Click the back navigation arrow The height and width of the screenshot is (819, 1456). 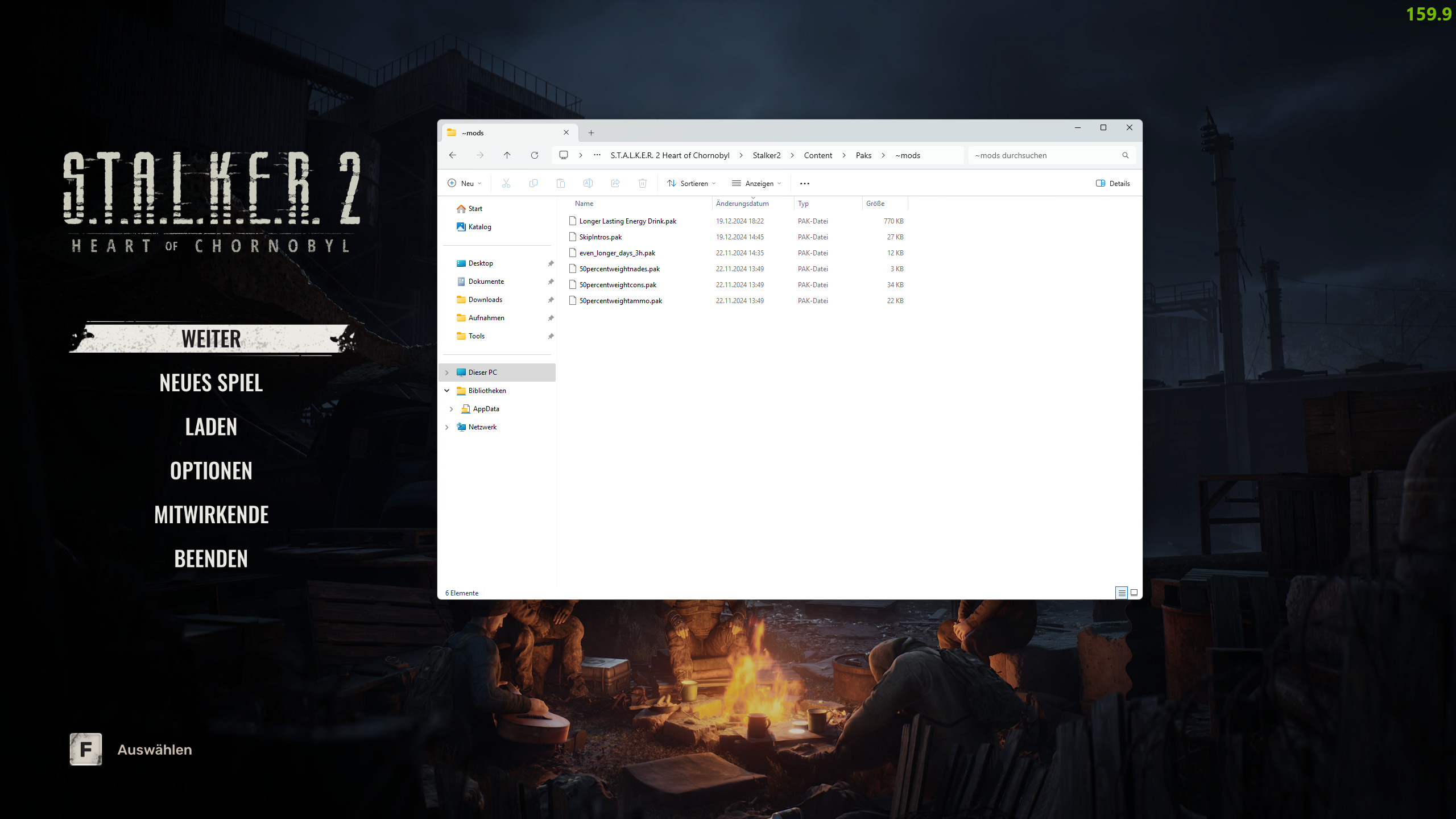tap(453, 155)
